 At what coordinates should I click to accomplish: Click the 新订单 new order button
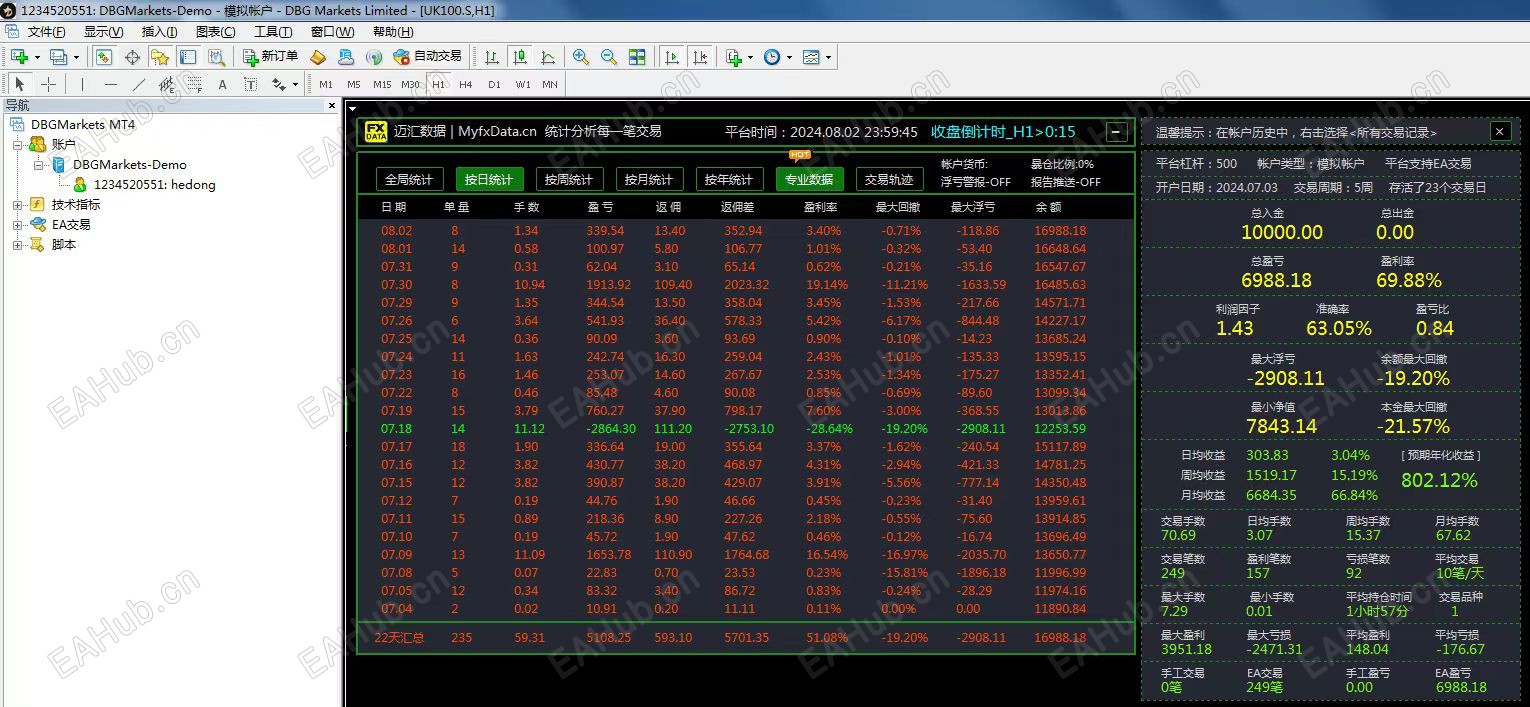270,57
